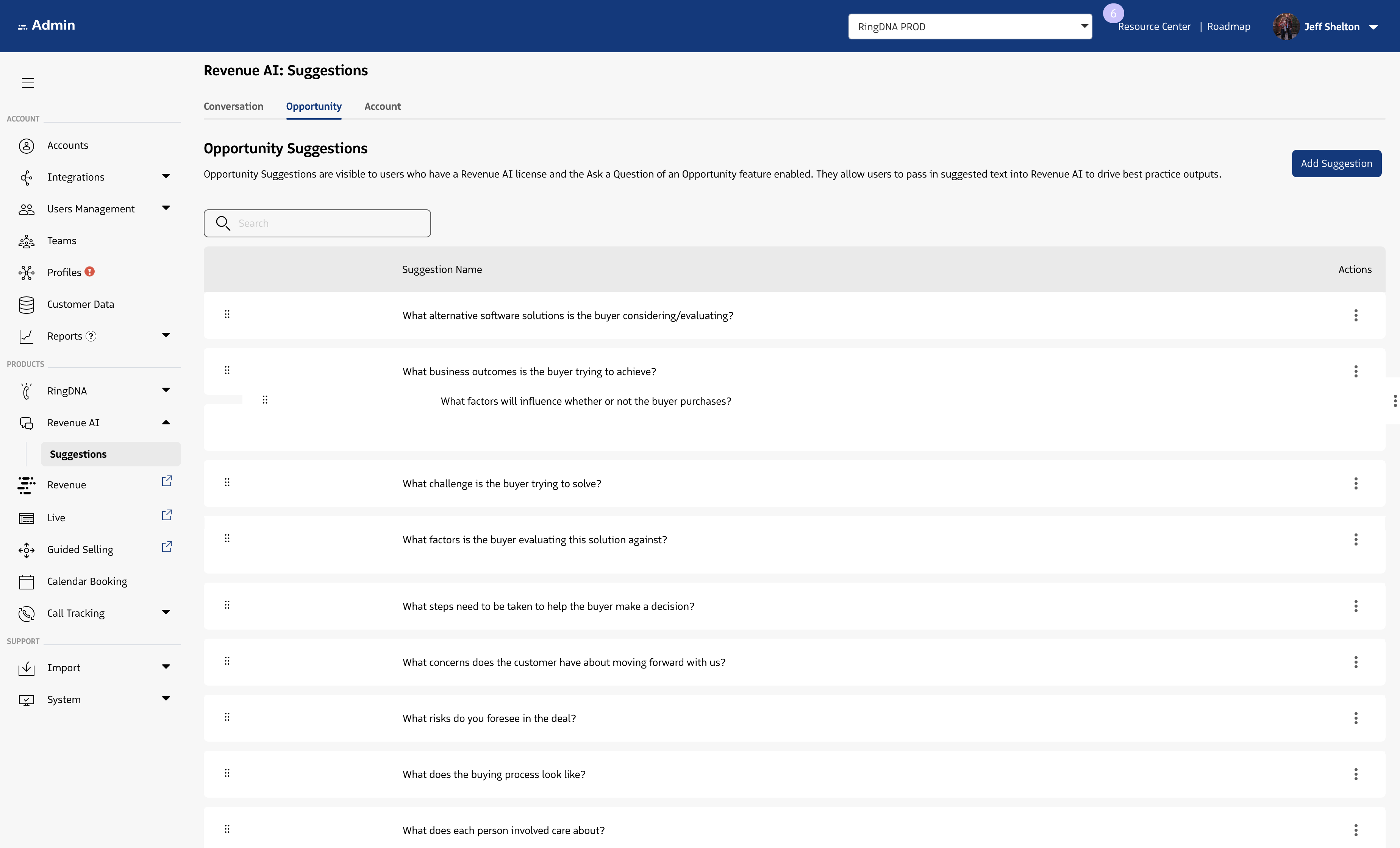Expand the Integrations submenu
Screen dimensions: 1400x848
point(166,177)
